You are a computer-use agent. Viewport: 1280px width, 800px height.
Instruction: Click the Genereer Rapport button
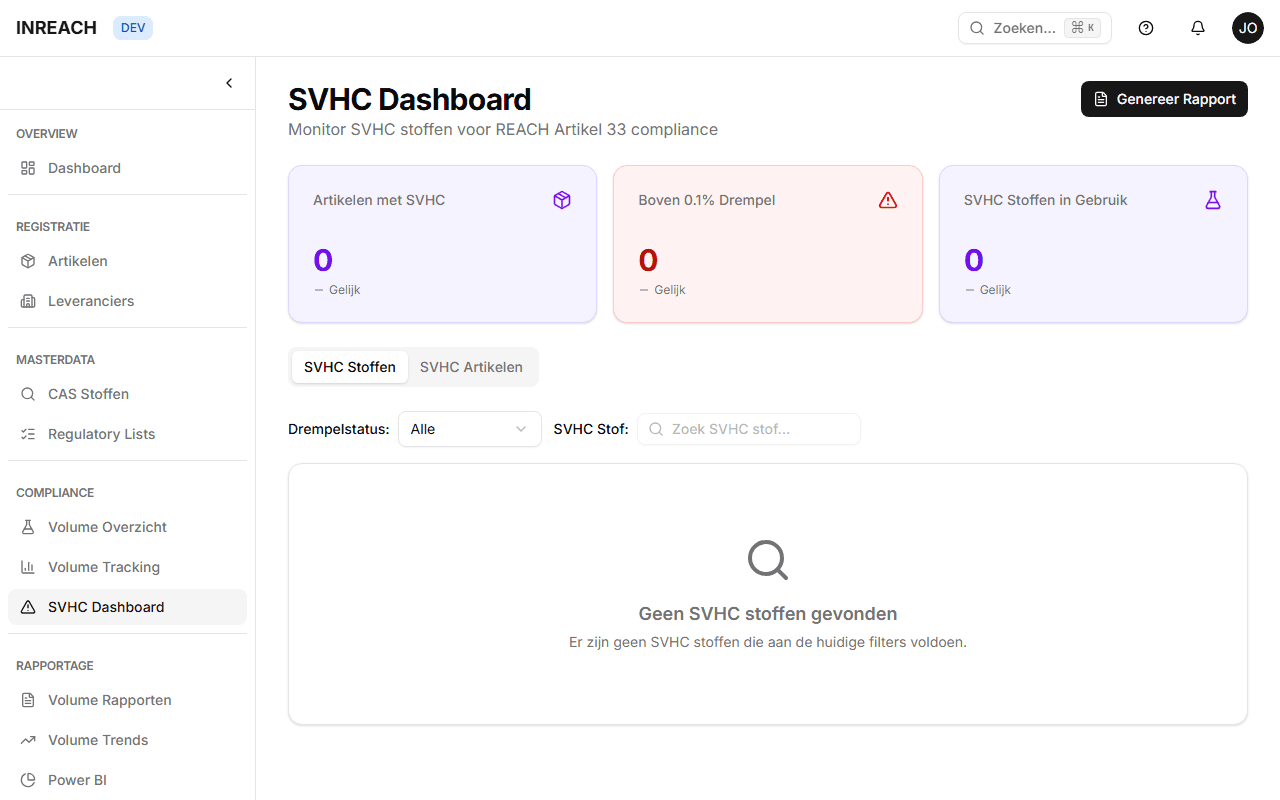coord(1163,99)
